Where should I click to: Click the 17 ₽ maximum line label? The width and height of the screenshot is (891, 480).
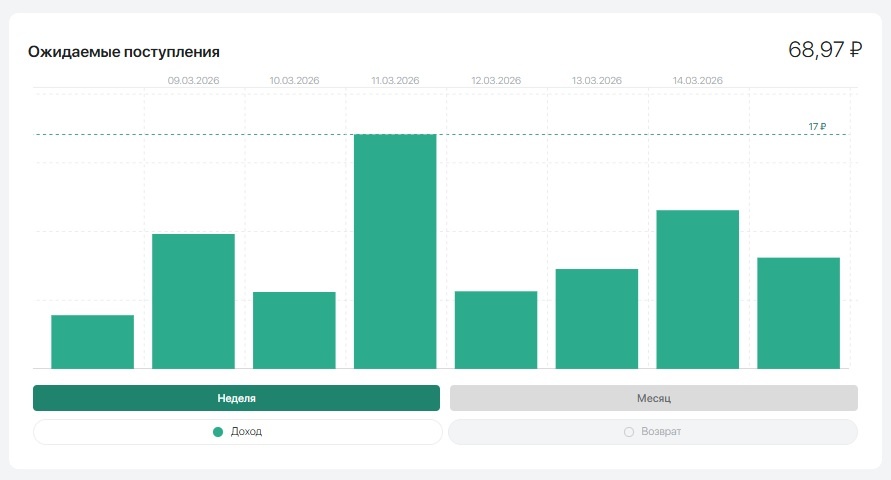(817, 127)
